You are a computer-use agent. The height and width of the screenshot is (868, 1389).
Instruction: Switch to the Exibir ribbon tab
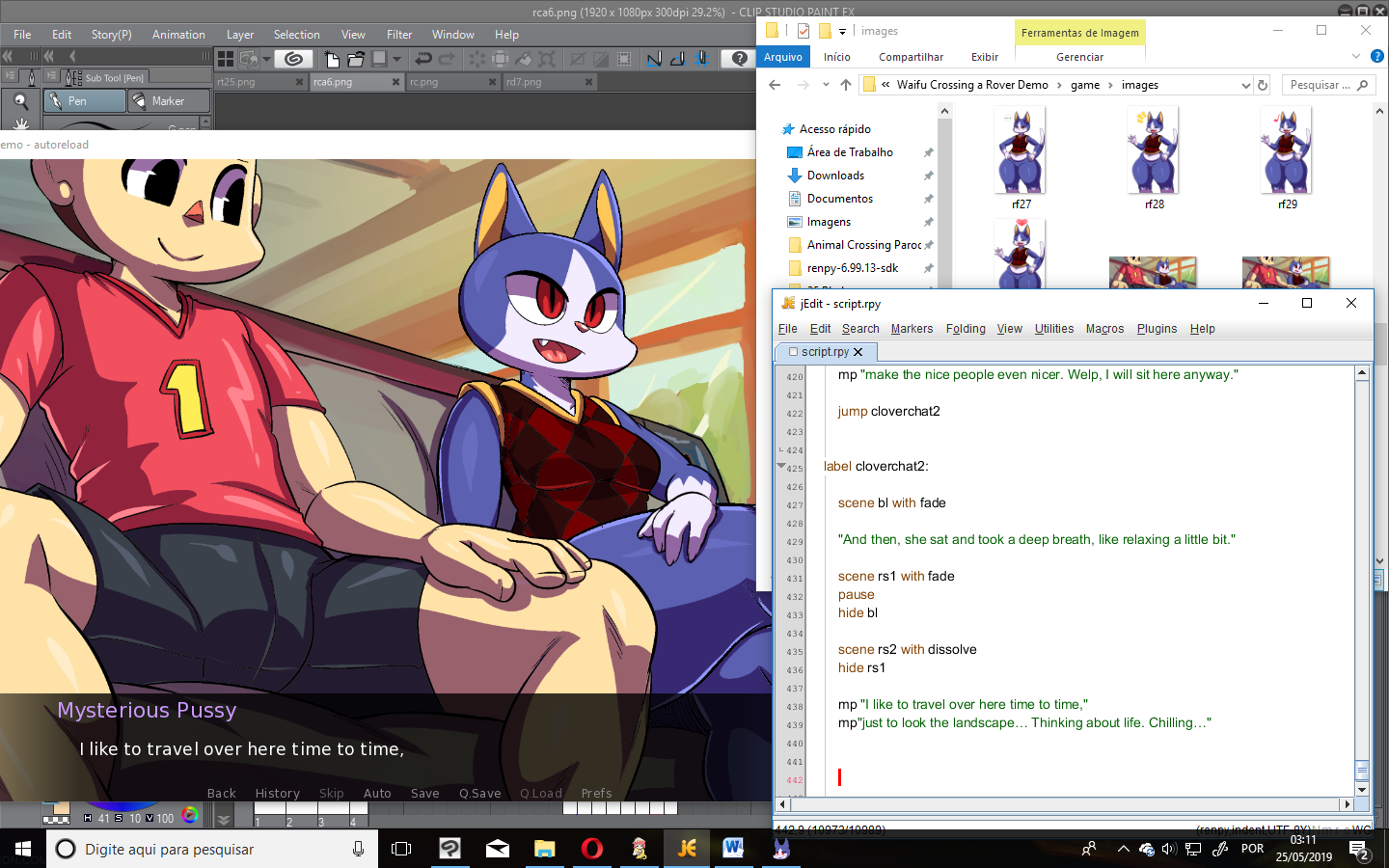click(x=984, y=57)
